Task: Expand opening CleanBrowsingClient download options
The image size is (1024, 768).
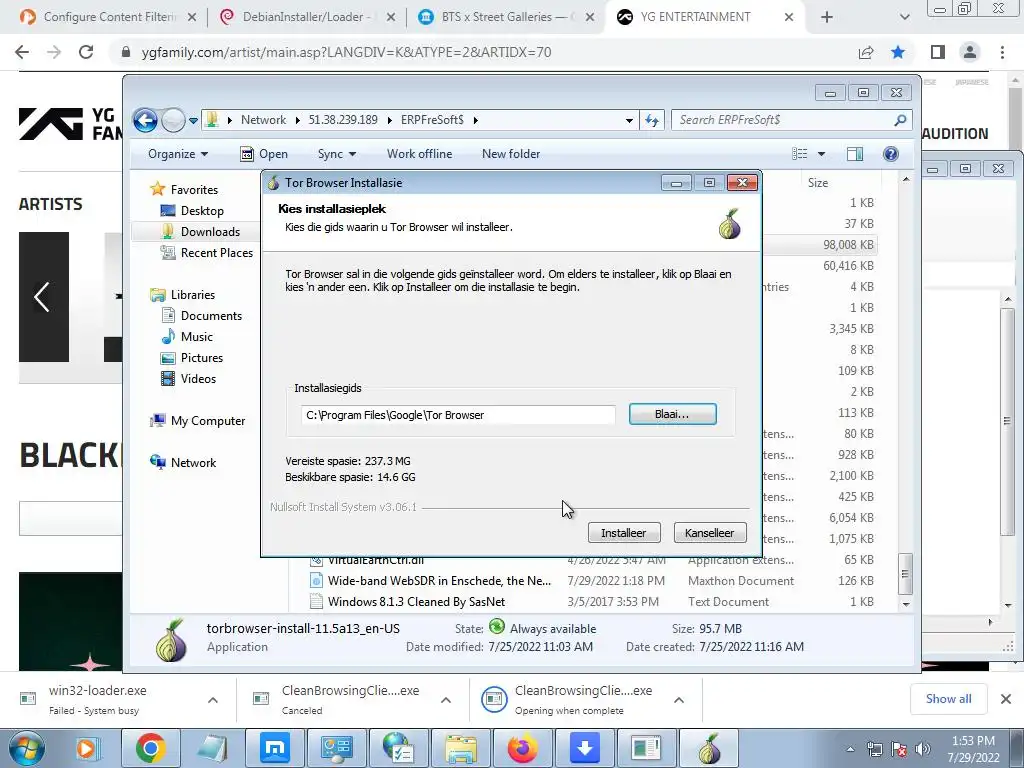Action: (679, 700)
